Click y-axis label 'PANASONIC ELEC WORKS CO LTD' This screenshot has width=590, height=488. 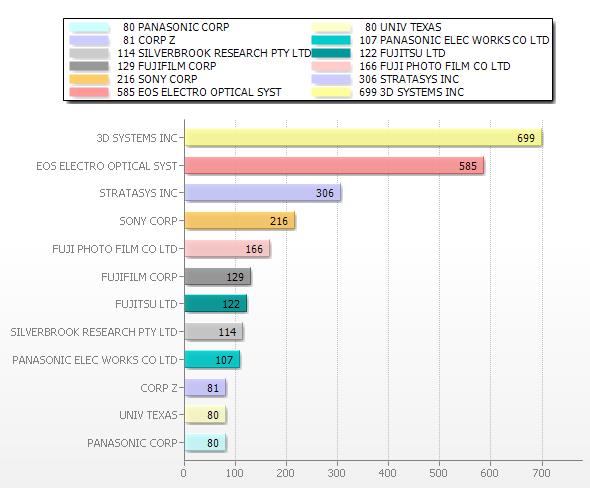click(x=95, y=360)
